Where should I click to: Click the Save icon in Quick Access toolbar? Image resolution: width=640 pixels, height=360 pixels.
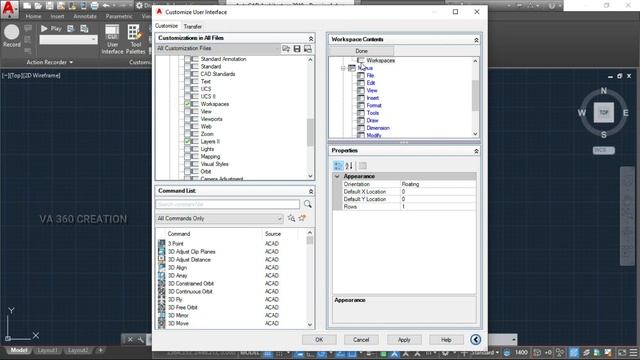[x=50, y=6]
